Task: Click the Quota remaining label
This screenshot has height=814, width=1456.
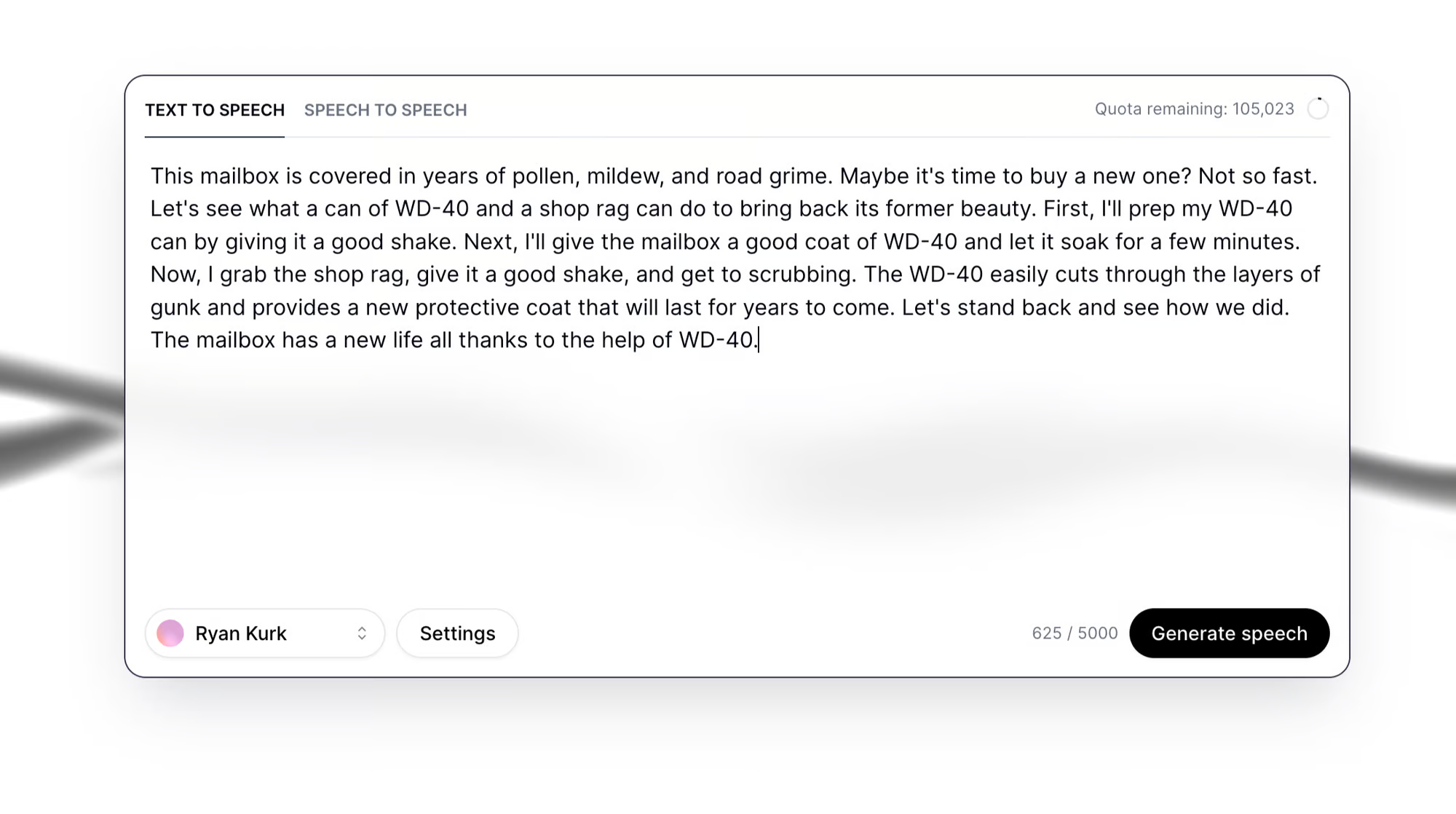Action: pos(1194,109)
